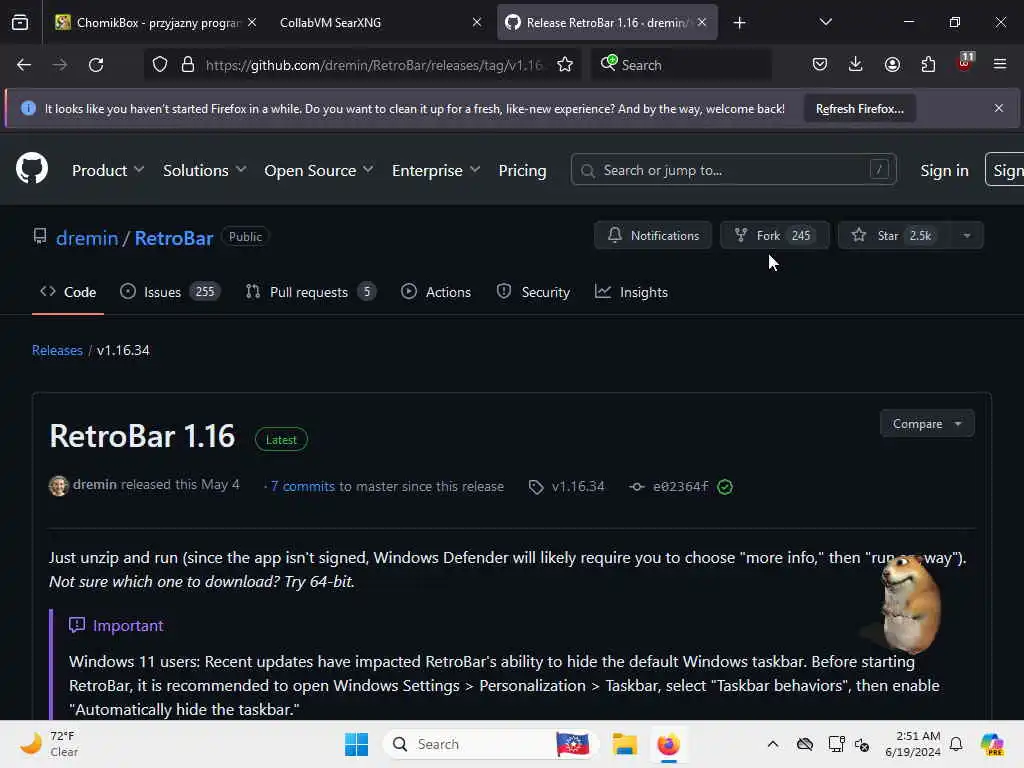Star the RetroBar repository

(x=893, y=235)
